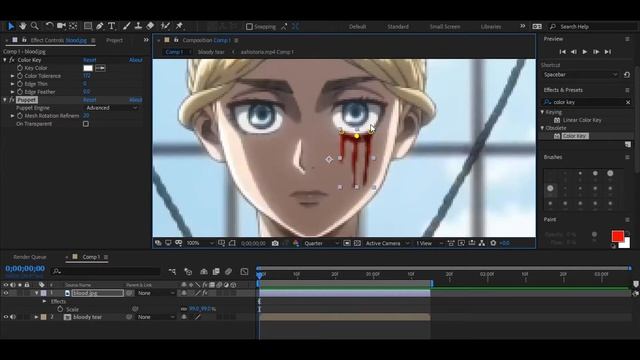Open the composition flowchart icon

pos(482,243)
